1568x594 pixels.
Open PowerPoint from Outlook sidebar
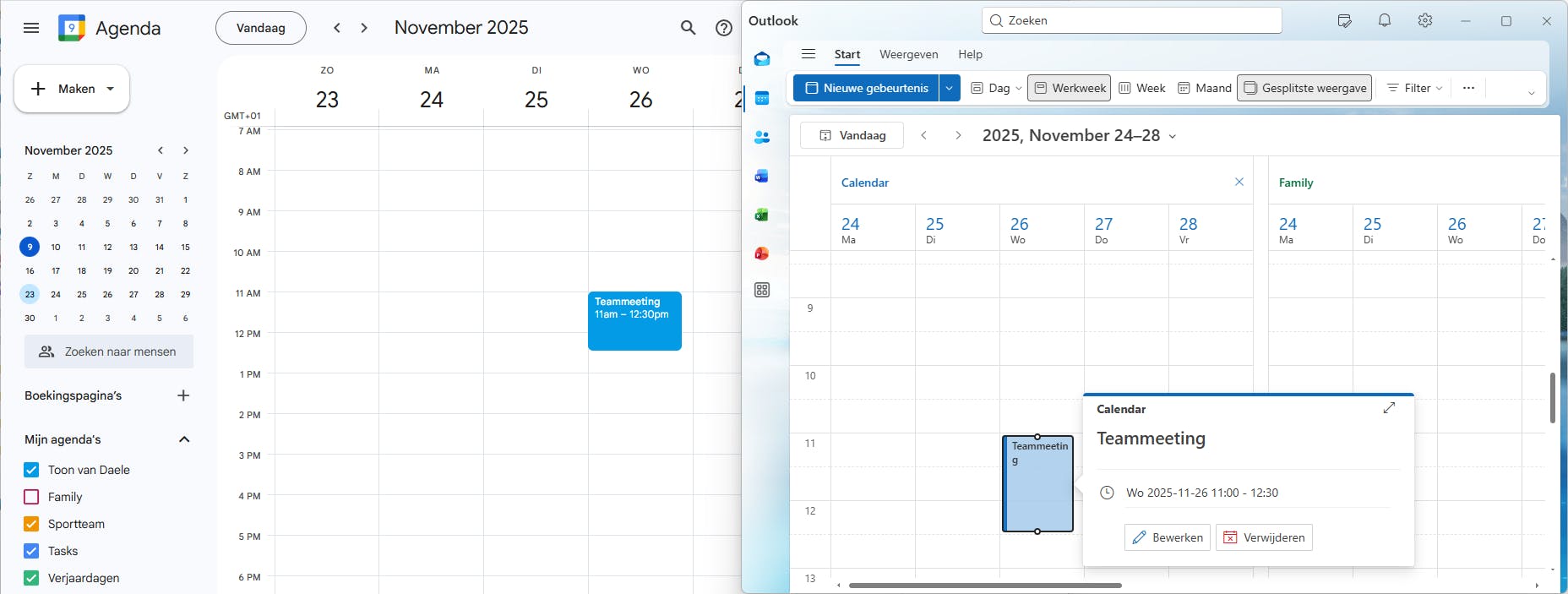[762, 253]
